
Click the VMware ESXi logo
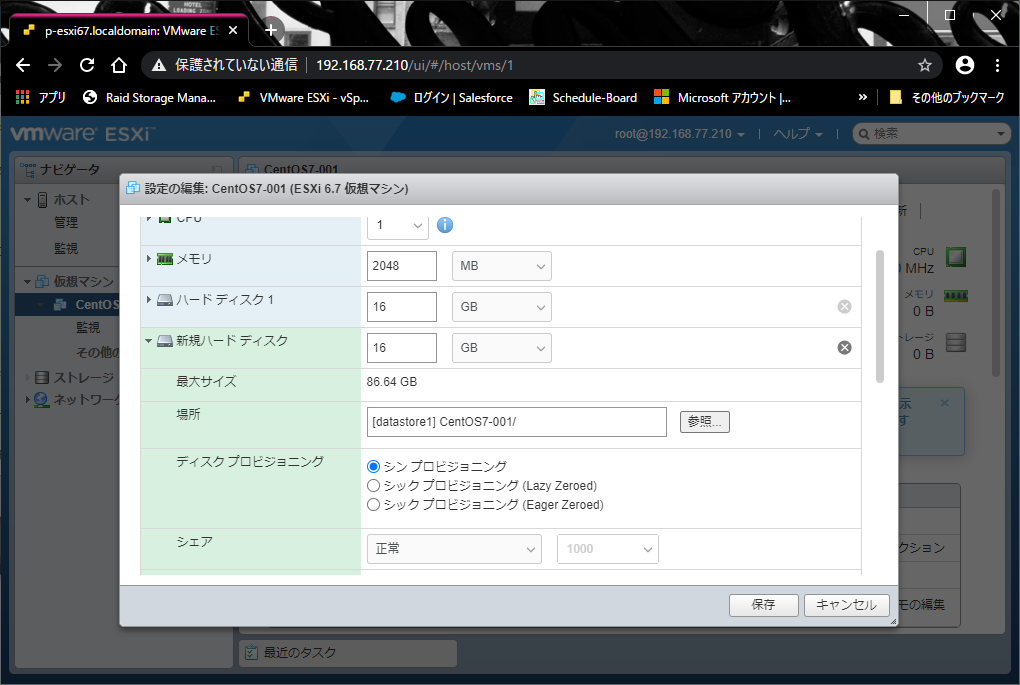(83, 134)
